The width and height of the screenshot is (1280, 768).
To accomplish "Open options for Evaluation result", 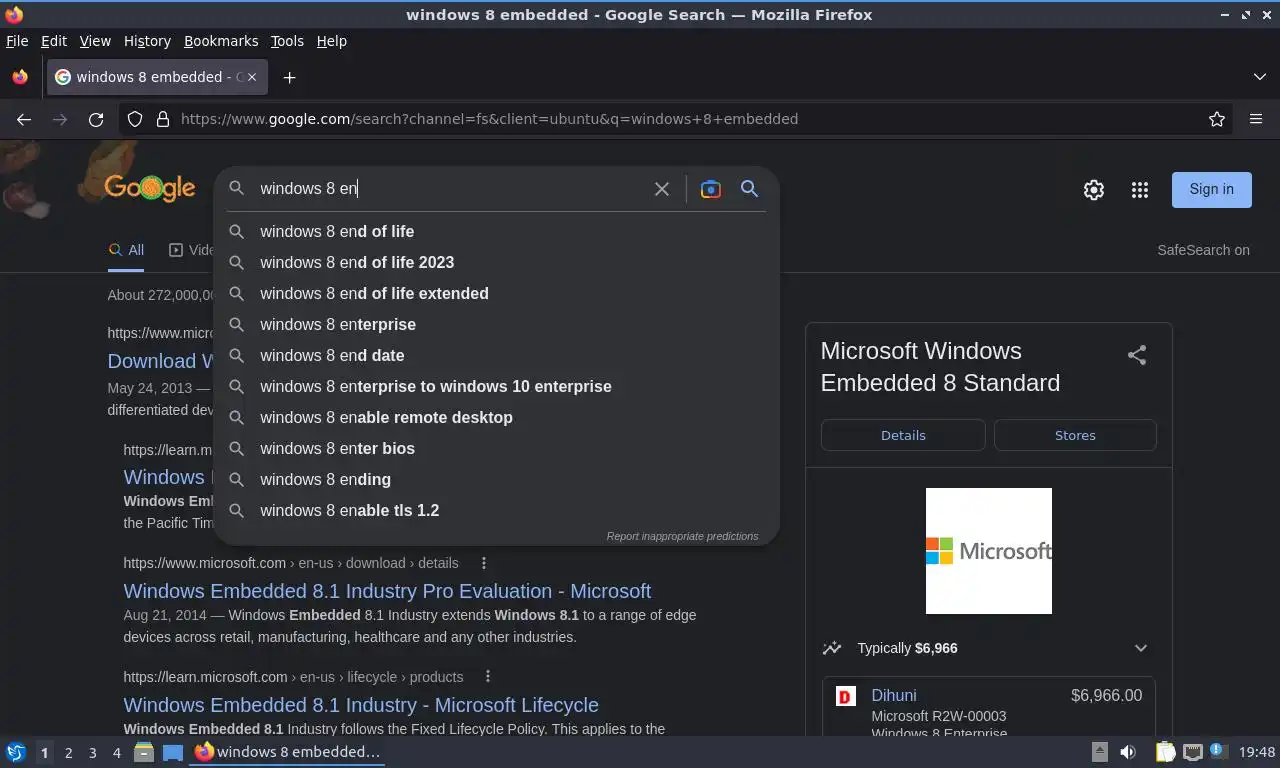I will tap(484, 563).
